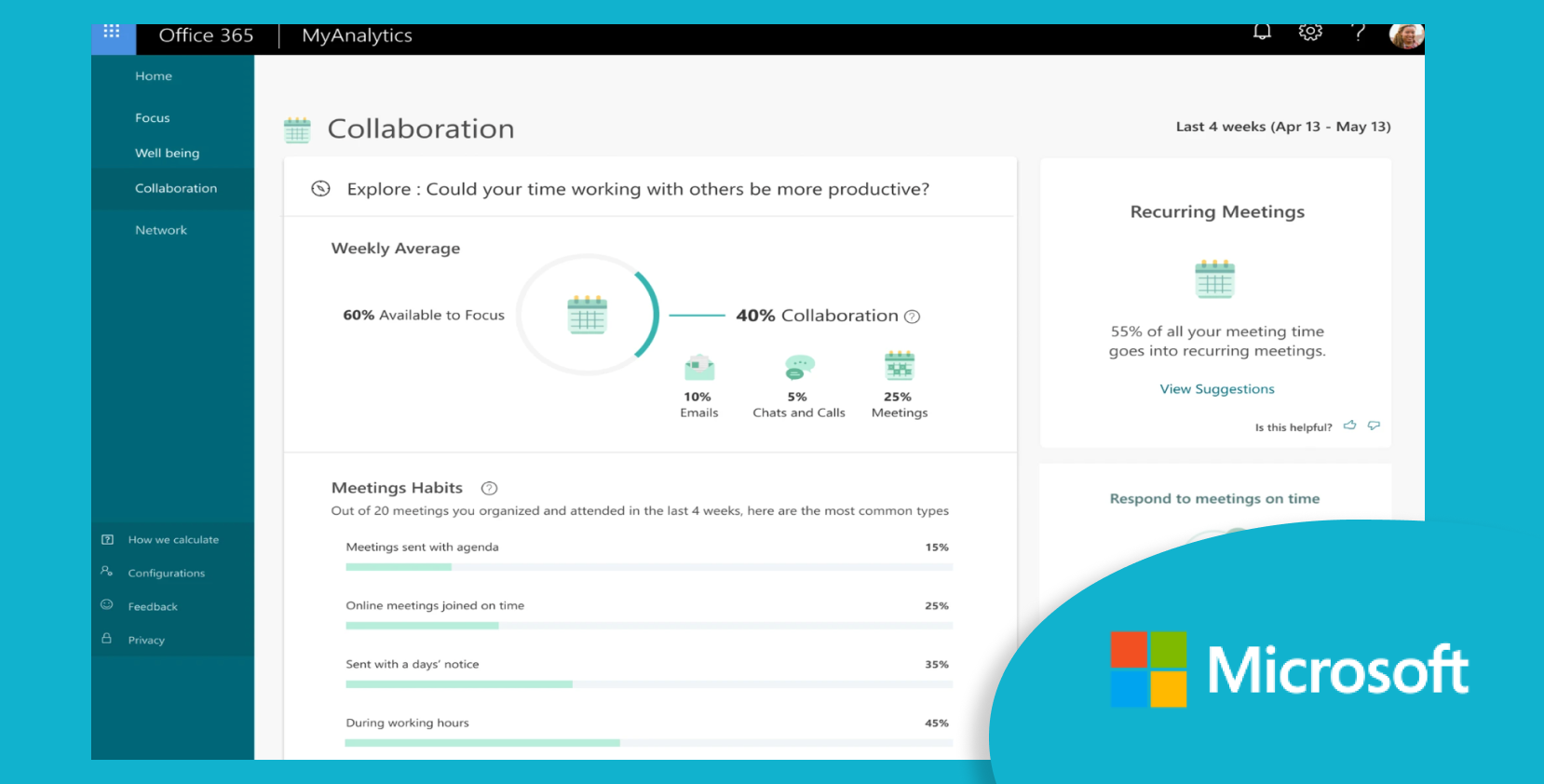Select Collaboration in sidebar
This screenshot has height=784, width=1544.
click(x=176, y=188)
